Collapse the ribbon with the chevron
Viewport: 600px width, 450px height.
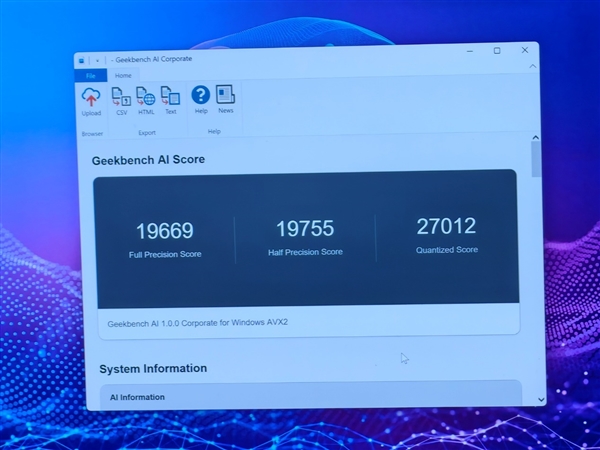[x=533, y=67]
